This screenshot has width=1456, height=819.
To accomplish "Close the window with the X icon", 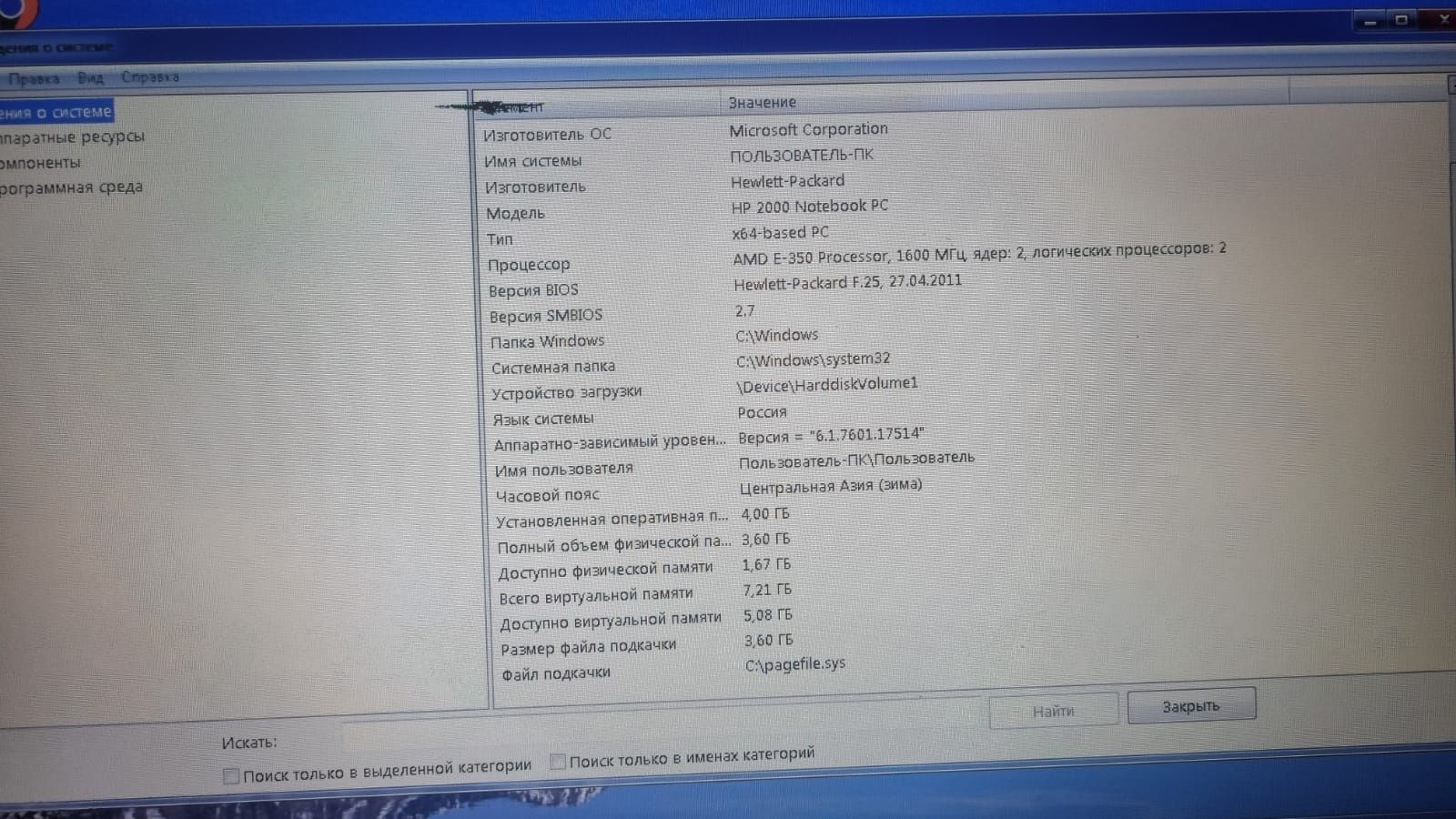I will click(1441, 17).
